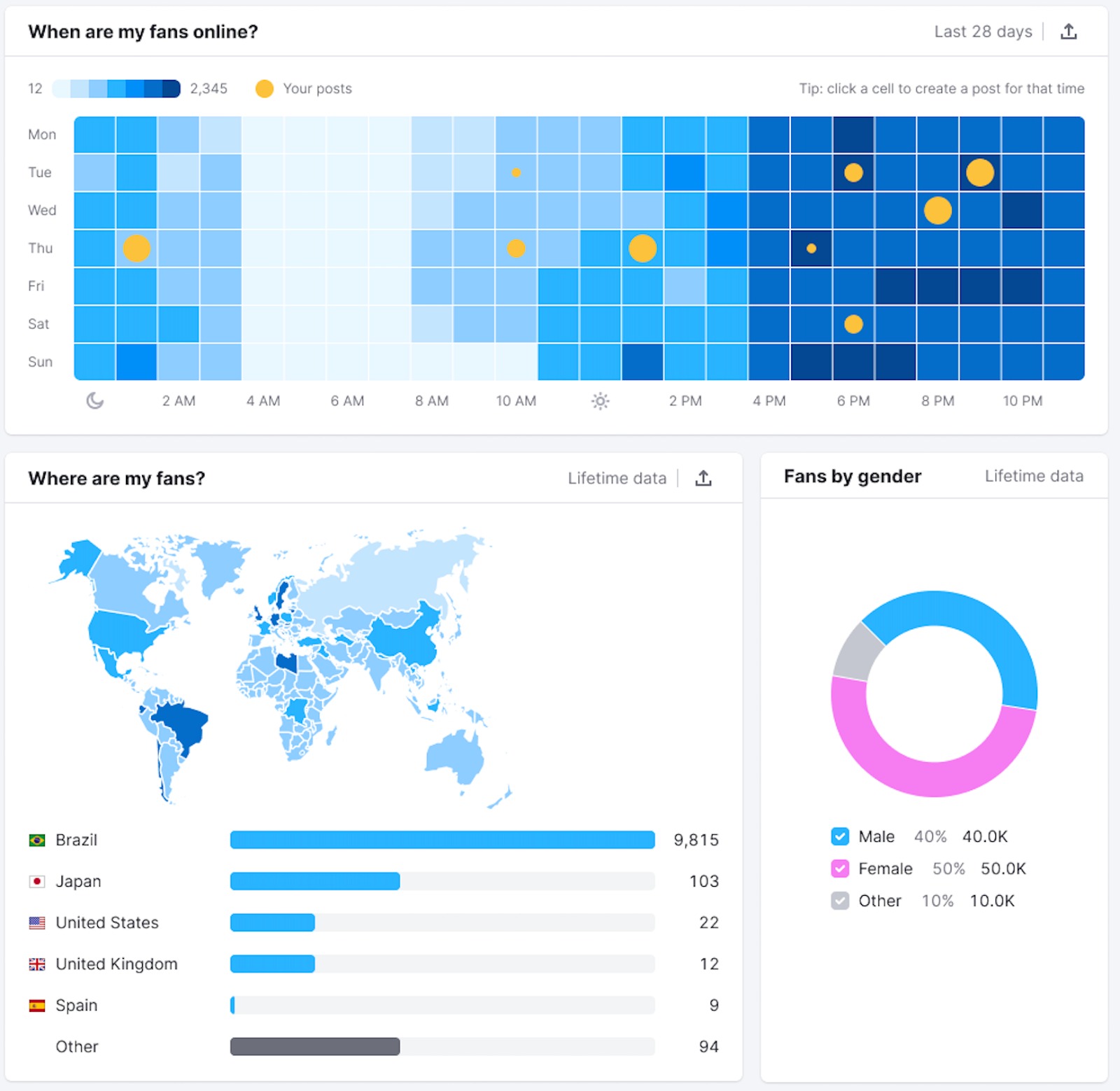Click the Japan flag icon

[37, 881]
